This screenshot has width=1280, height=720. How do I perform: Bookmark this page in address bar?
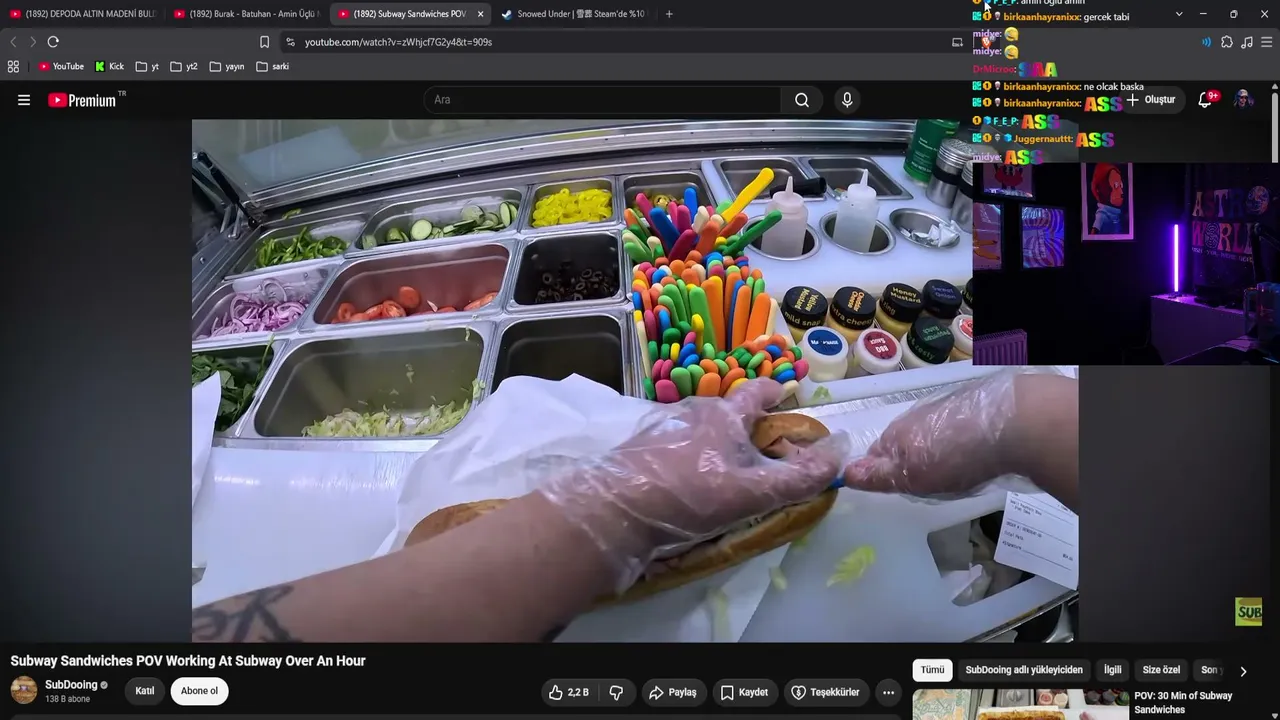coord(264,42)
